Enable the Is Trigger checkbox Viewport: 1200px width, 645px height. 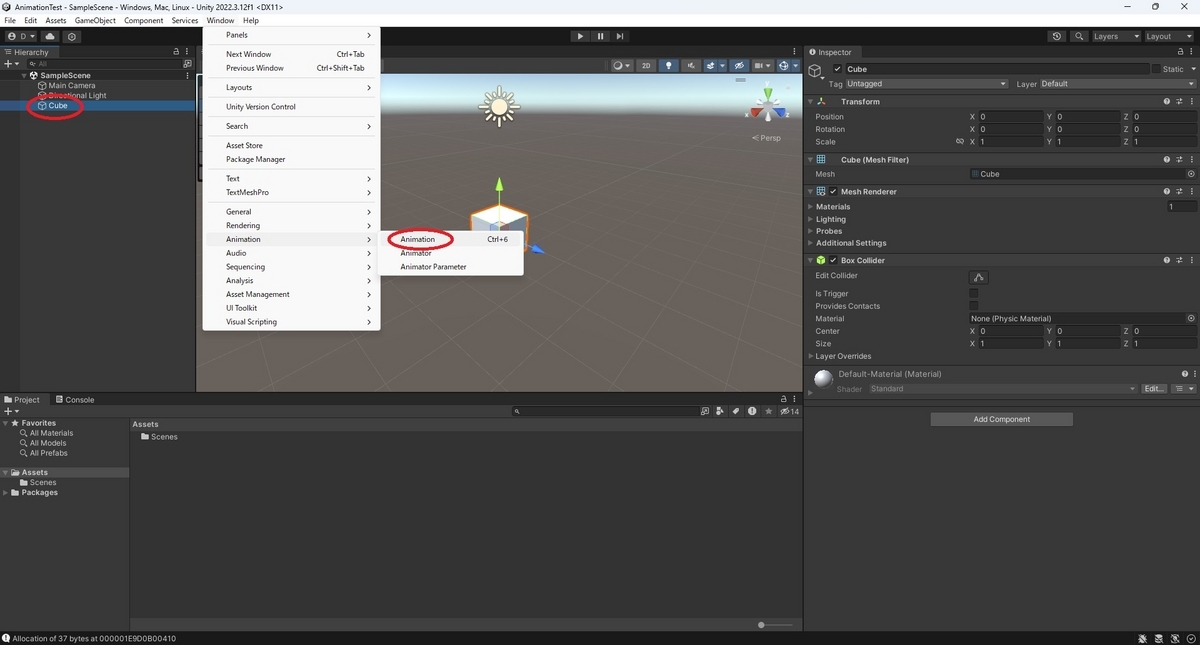pos(974,294)
